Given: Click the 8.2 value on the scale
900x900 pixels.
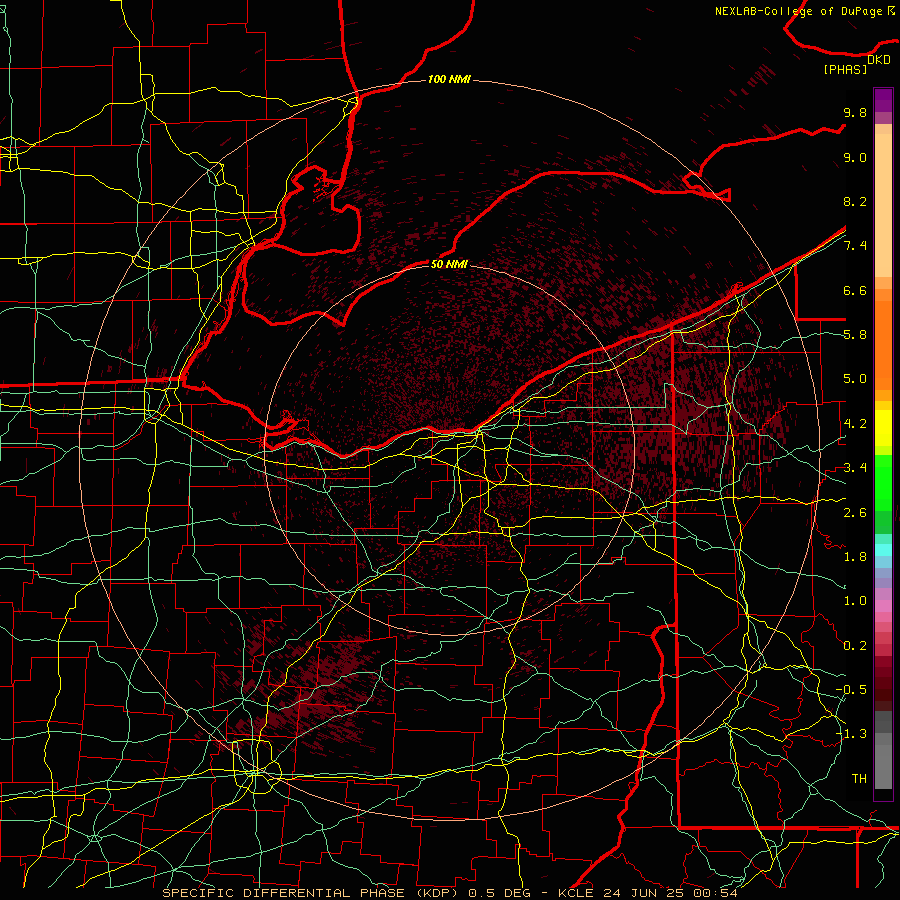Looking at the screenshot, I should [x=855, y=201].
